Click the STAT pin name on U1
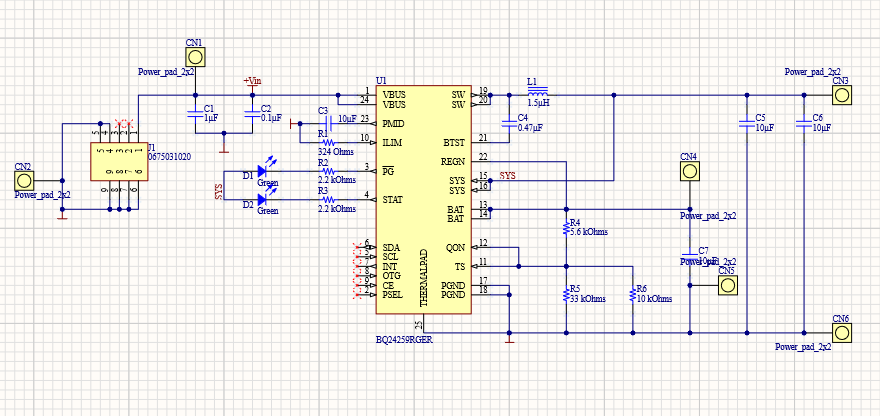Image resolution: width=880 pixels, height=416 pixels. (393, 199)
